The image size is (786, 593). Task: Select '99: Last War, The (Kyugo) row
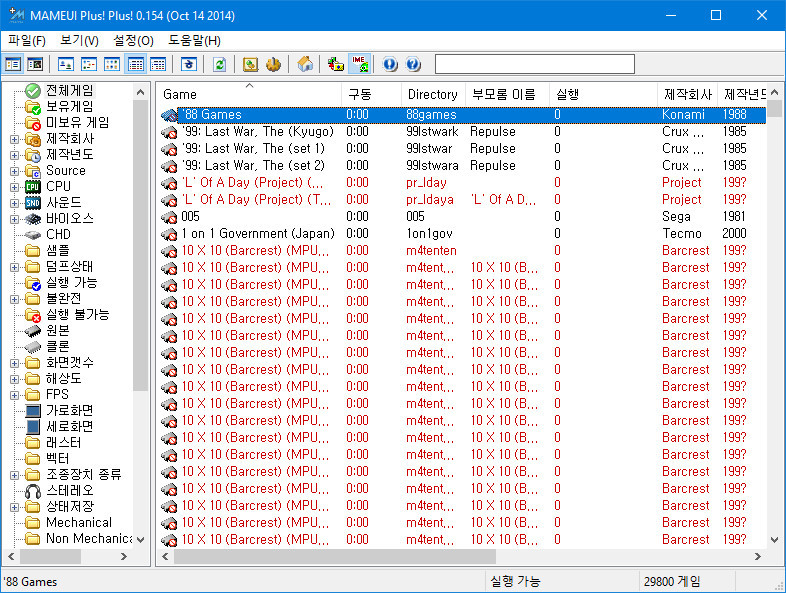tap(461, 132)
